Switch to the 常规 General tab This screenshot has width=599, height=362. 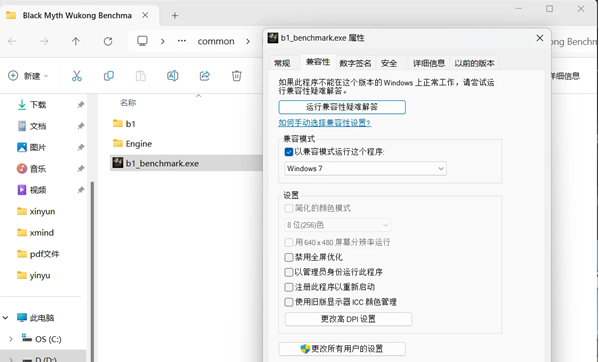(282, 63)
